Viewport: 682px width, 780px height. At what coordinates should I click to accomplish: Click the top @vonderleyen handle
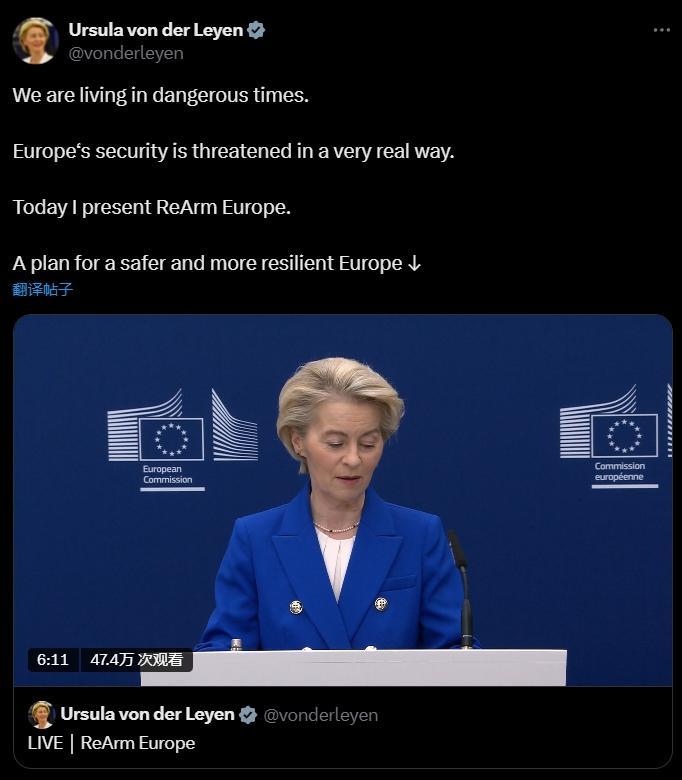[126, 53]
